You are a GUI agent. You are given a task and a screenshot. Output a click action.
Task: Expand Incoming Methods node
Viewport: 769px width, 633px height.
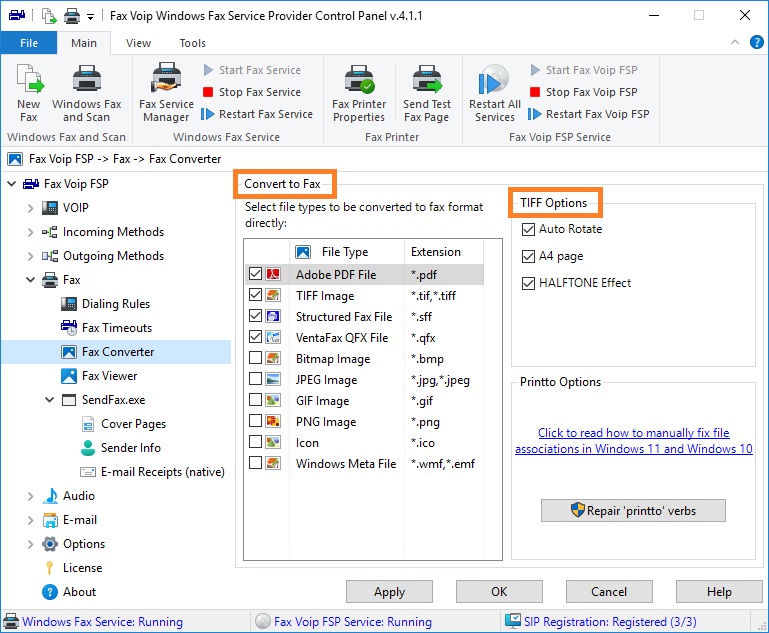pos(30,232)
